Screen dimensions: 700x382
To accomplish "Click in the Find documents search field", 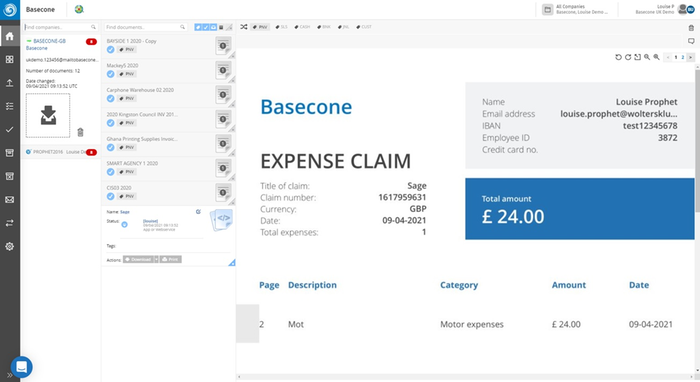I will click(x=145, y=27).
